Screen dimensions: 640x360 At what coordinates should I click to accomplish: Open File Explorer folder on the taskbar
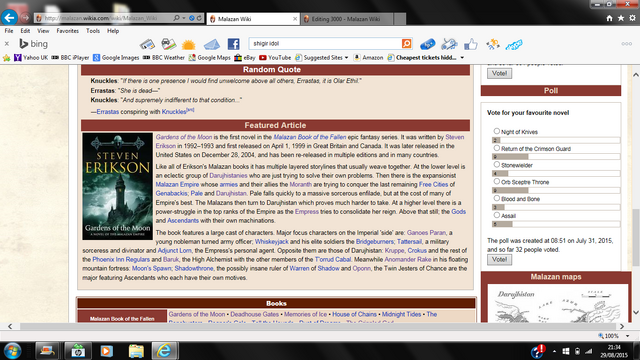(136, 351)
